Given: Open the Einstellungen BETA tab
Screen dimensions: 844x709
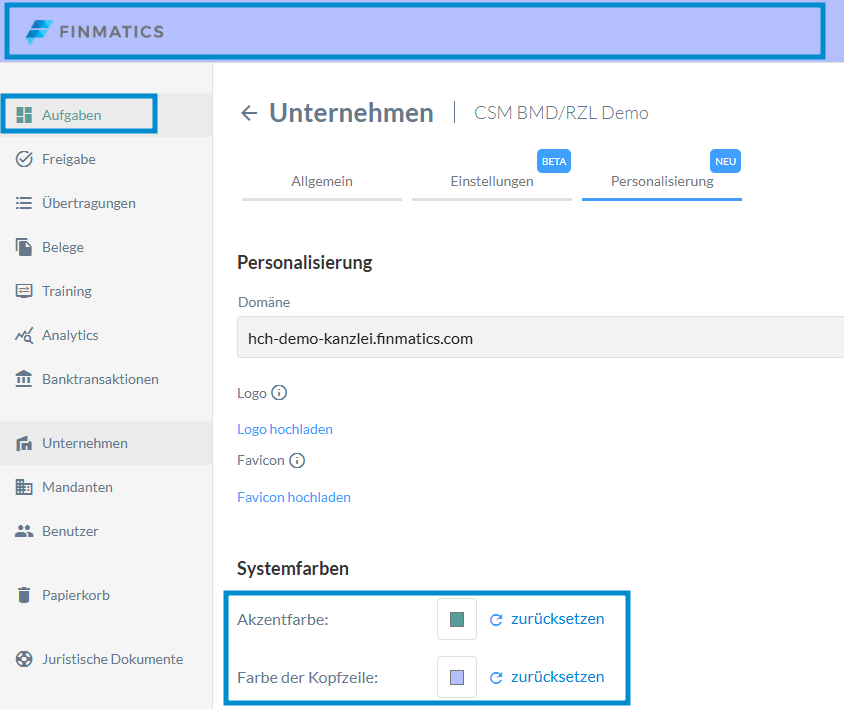Looking at the screenshot, I should [x=491, y=181].
